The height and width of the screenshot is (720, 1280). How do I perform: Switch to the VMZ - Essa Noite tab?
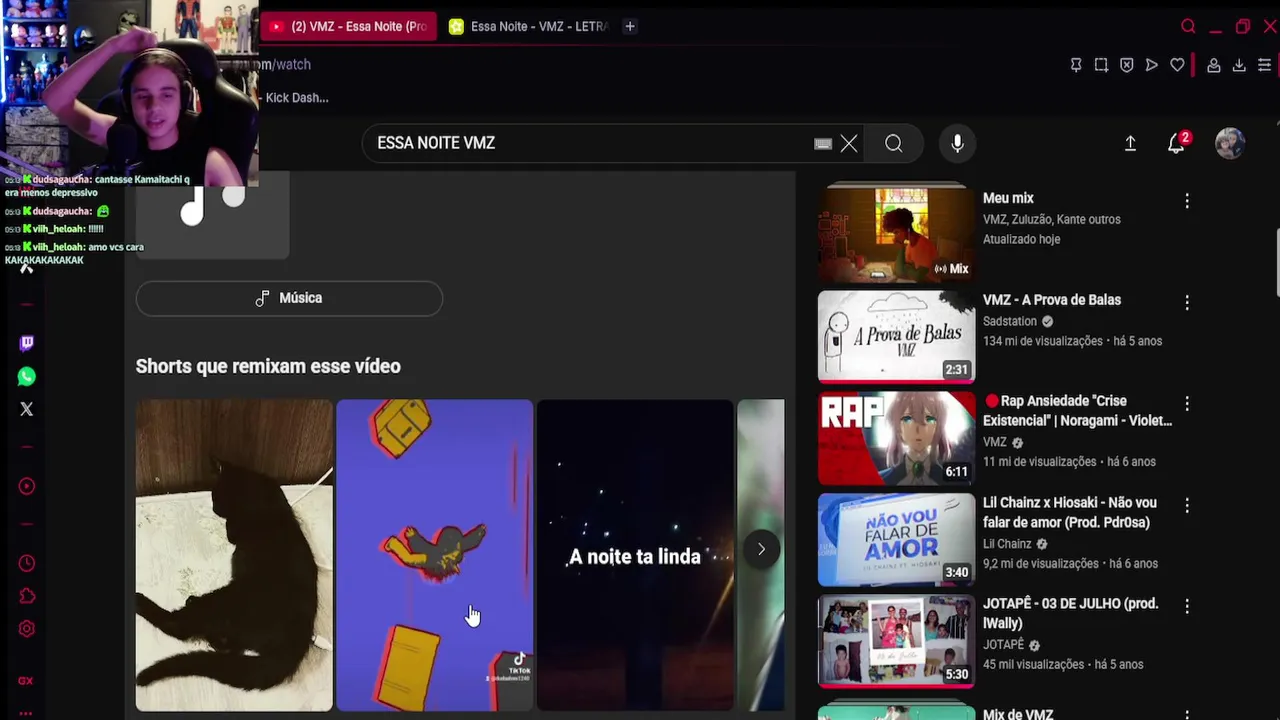(x=349, y=27)
